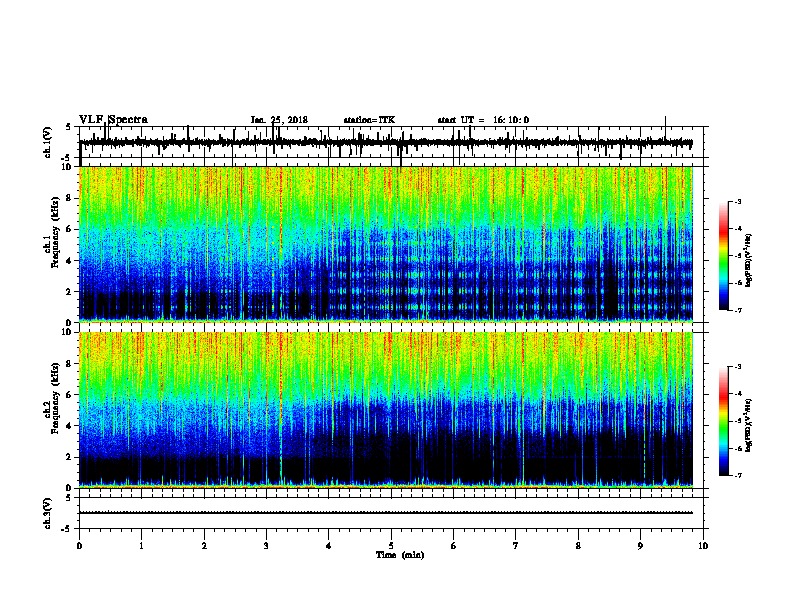This screenshot has height=612, width=792.
Task: Click time axis tick label '3'
Action: tap(266, 546)
